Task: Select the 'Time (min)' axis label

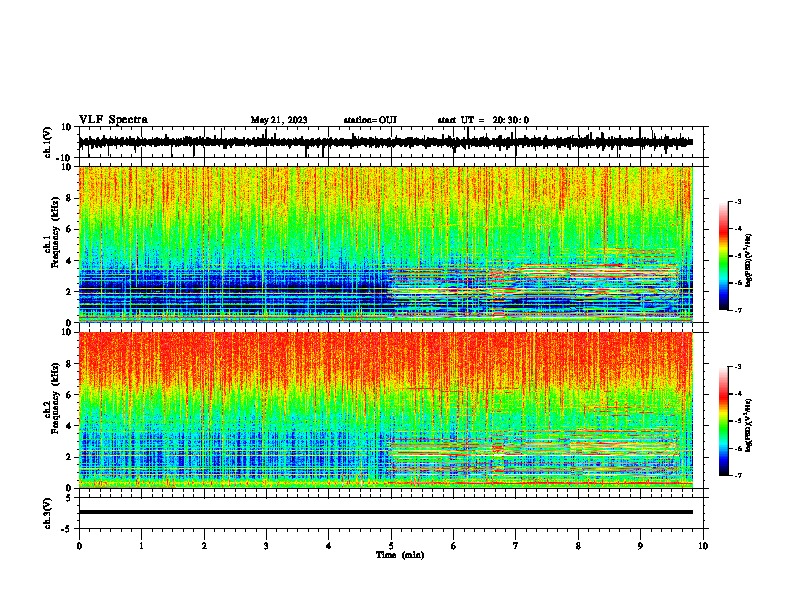Action: click(400, 555)
